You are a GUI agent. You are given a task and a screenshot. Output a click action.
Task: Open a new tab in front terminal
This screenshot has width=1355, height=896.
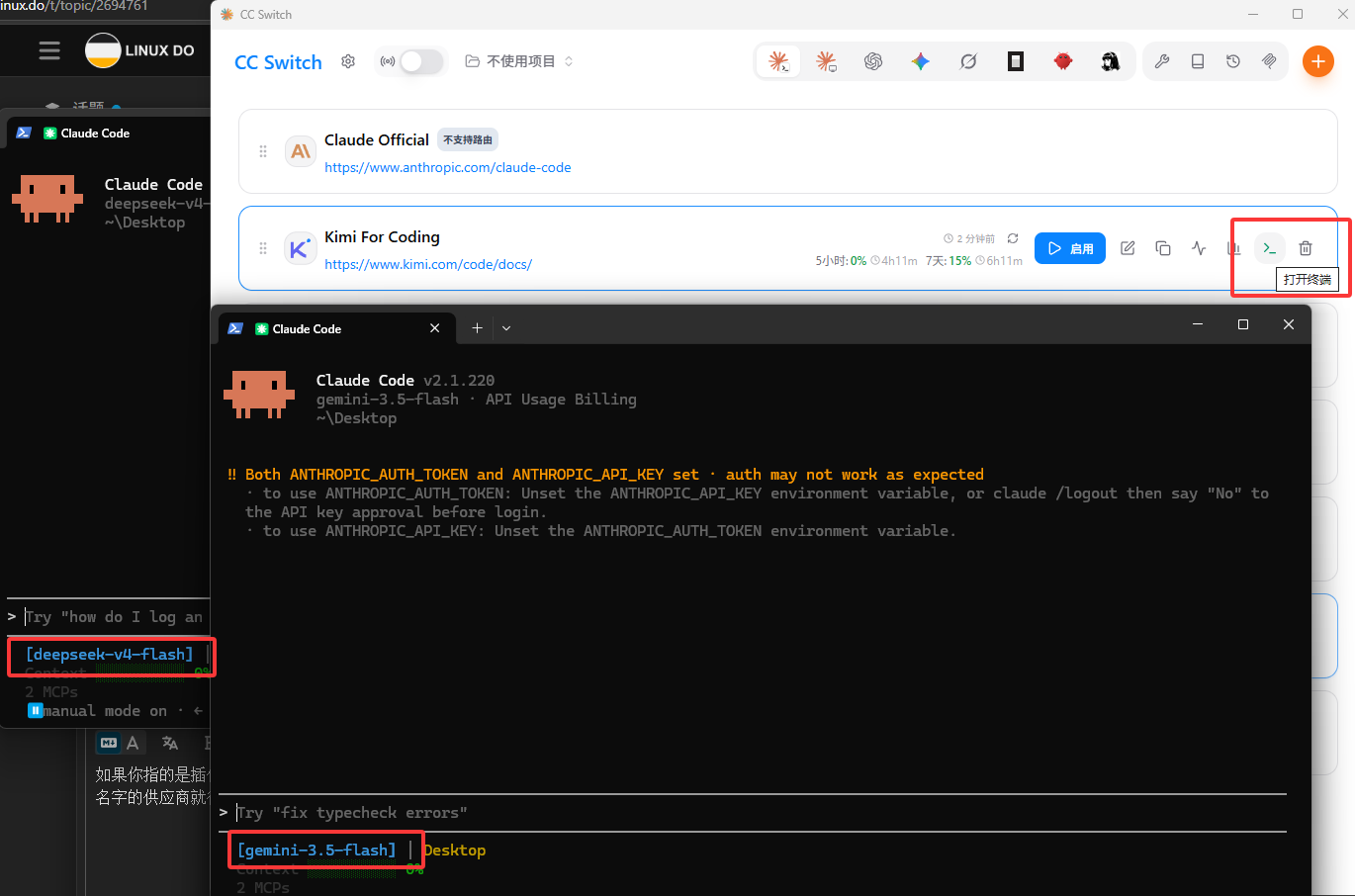click(x=477, y=327)
